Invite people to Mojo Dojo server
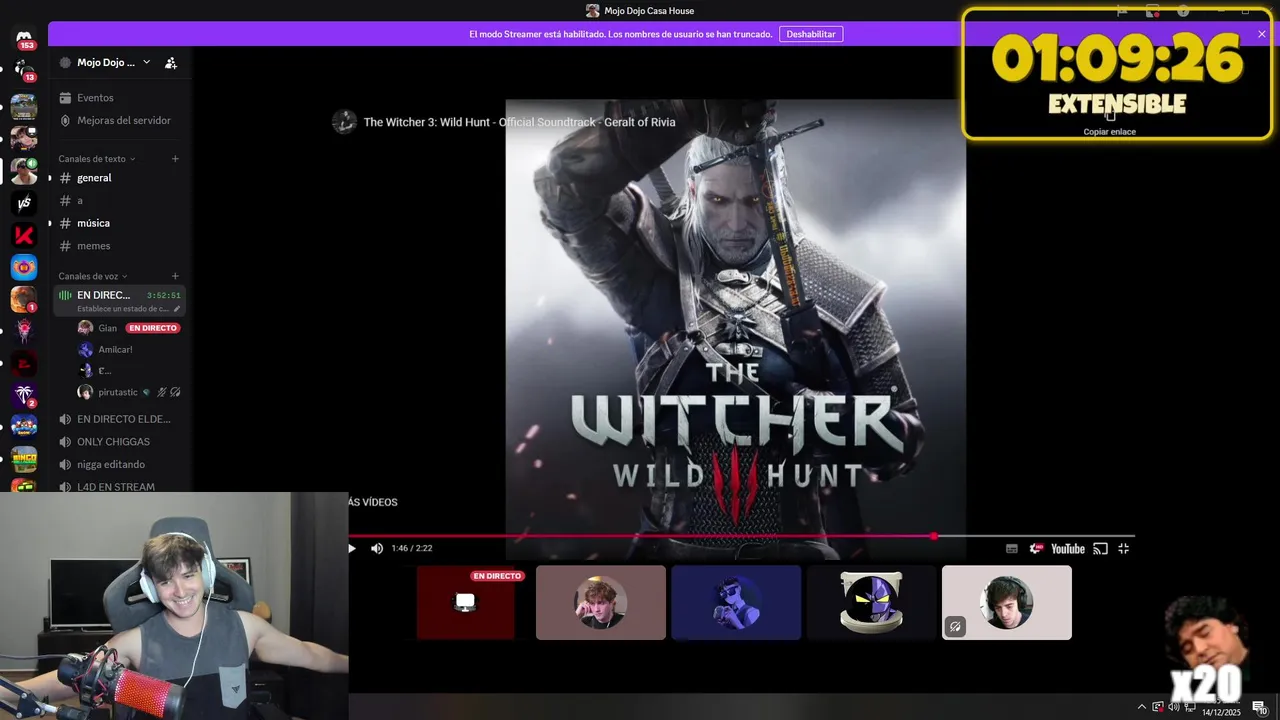Screen dimensions: 1280x720 (x=171, y=62)
